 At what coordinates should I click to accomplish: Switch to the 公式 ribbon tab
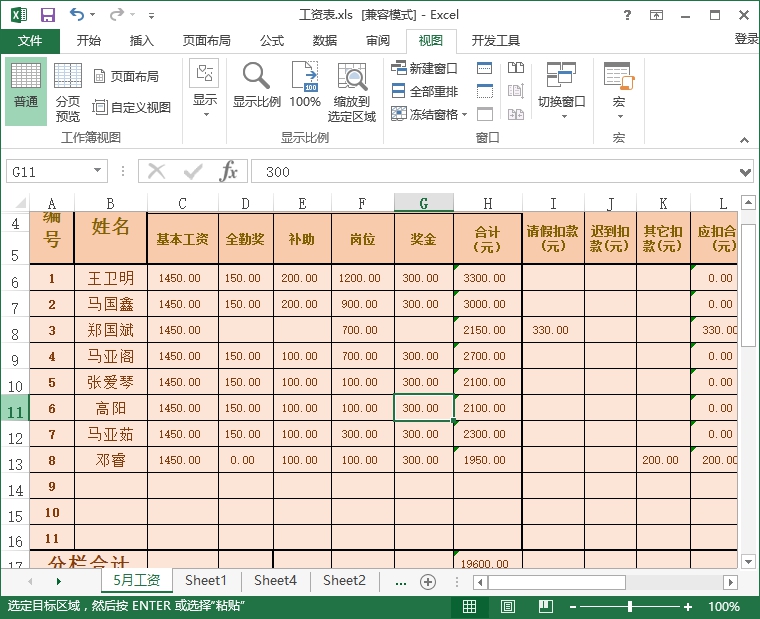[x=272, y=41]
